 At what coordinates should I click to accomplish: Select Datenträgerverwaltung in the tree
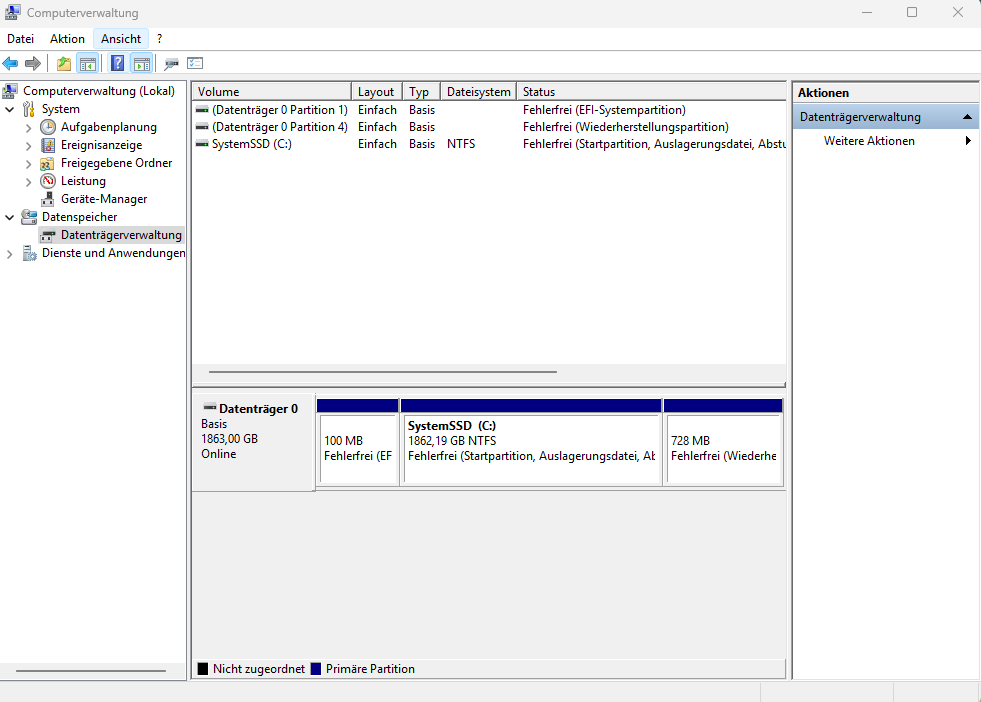(x=121, y=235)
